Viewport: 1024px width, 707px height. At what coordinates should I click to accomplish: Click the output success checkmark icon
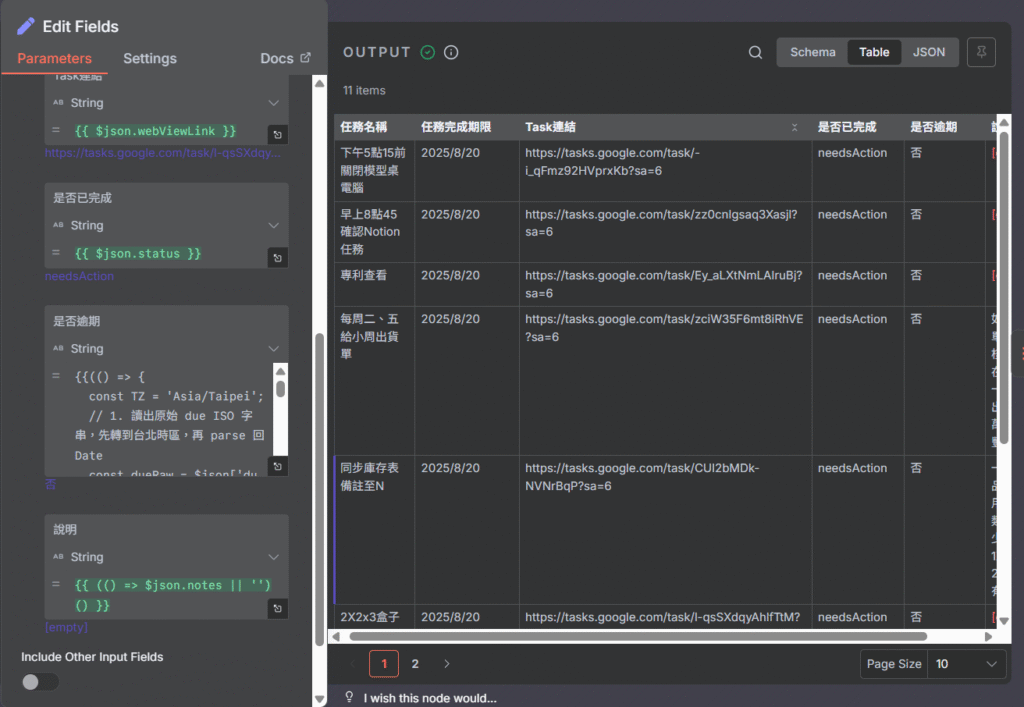click(x=428, y=52)
